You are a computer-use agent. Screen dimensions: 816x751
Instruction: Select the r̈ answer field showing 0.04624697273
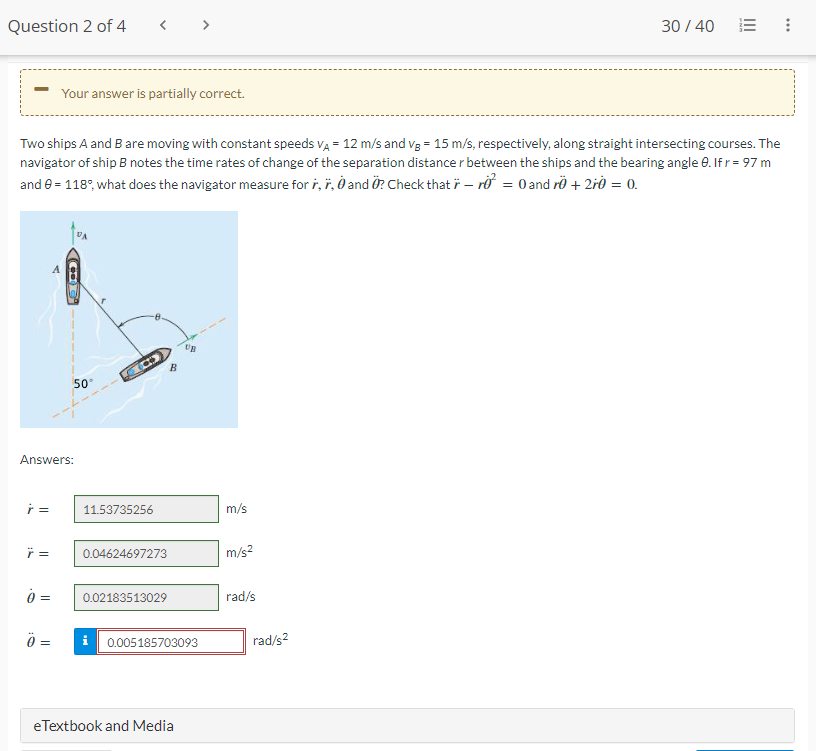tap(145, 553)
